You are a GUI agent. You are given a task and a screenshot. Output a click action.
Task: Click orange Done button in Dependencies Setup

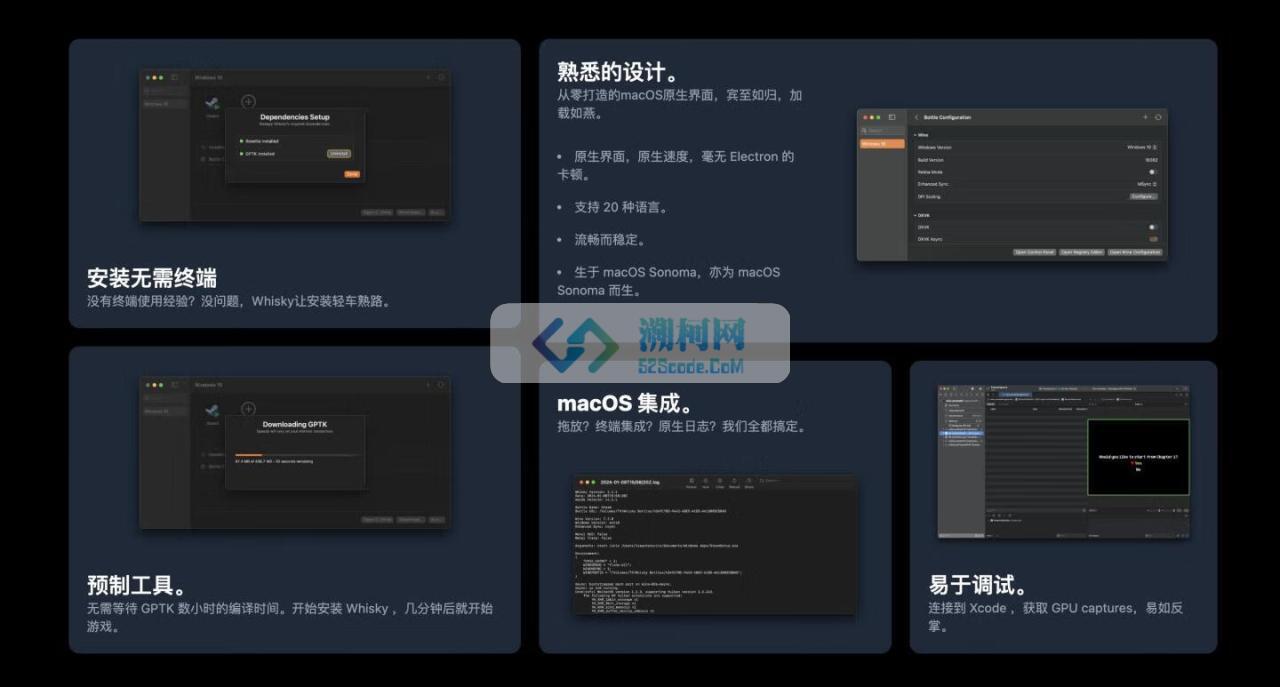(352, 174)
